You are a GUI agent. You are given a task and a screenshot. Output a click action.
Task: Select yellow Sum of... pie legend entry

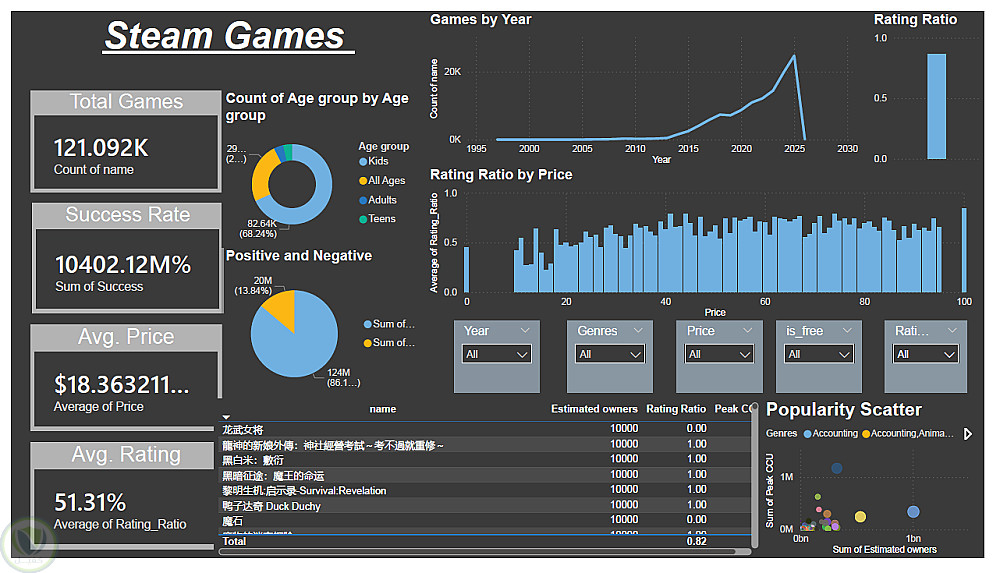point(389,343)
